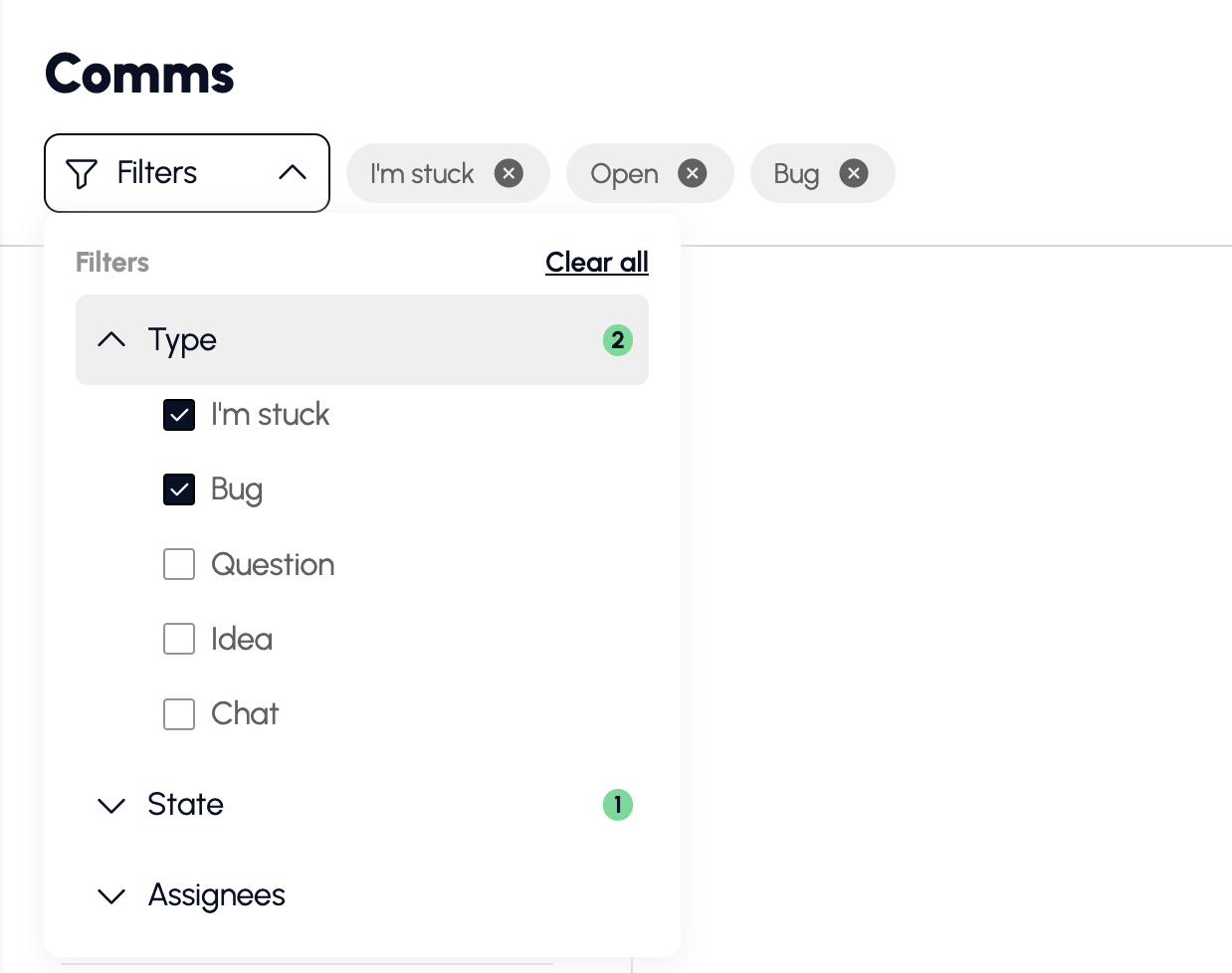1232x973 pixels.
Task: Remove the "Open" filter chip
Action: 693,173
